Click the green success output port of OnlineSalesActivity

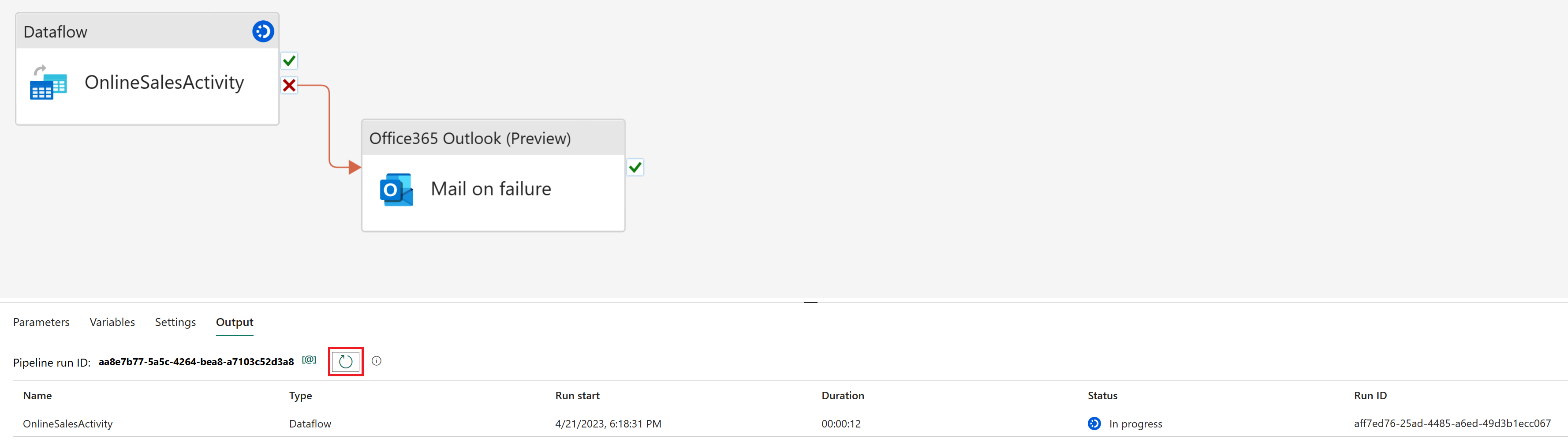pos(290,60)
